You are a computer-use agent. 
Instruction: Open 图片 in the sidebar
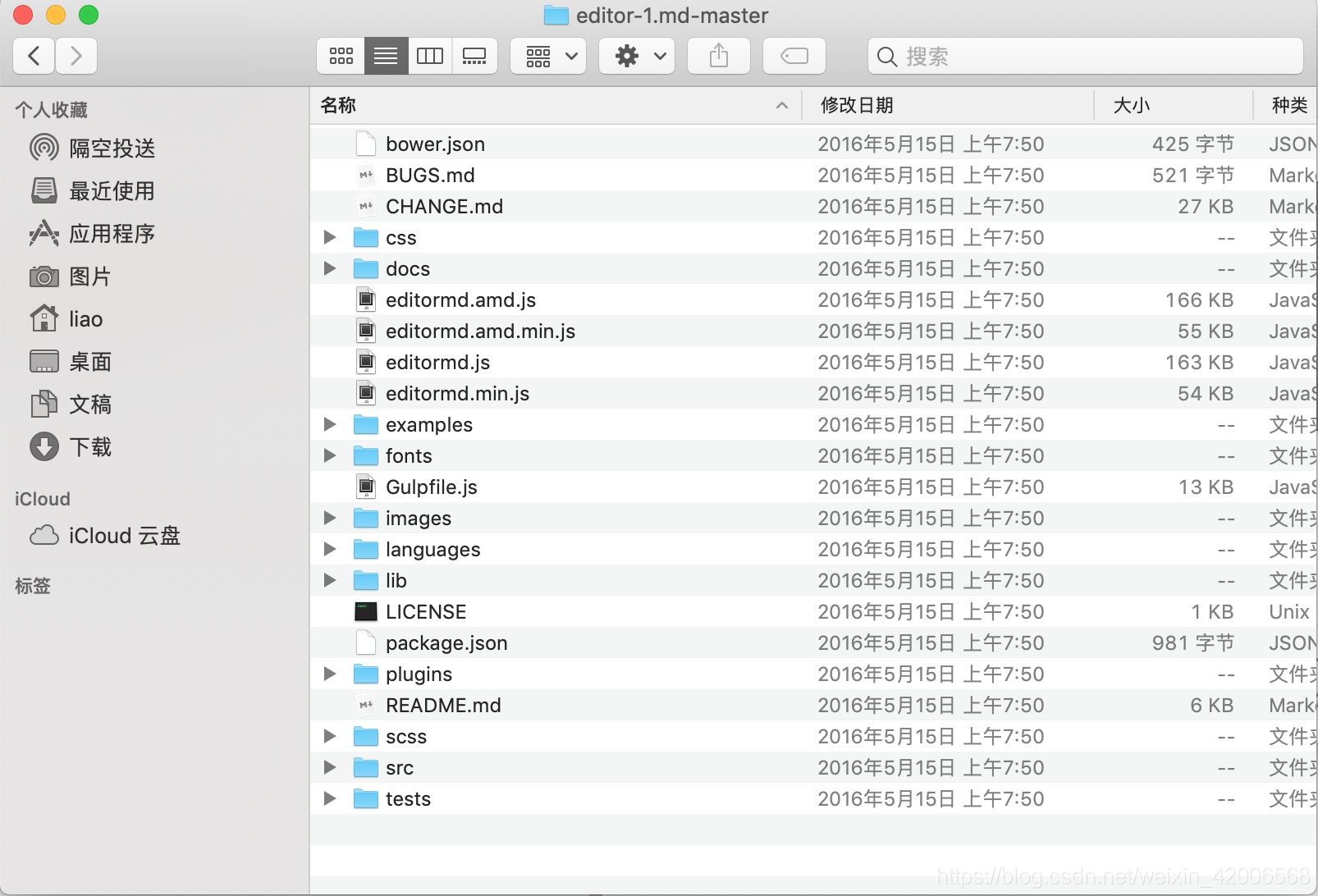point(70,277)
